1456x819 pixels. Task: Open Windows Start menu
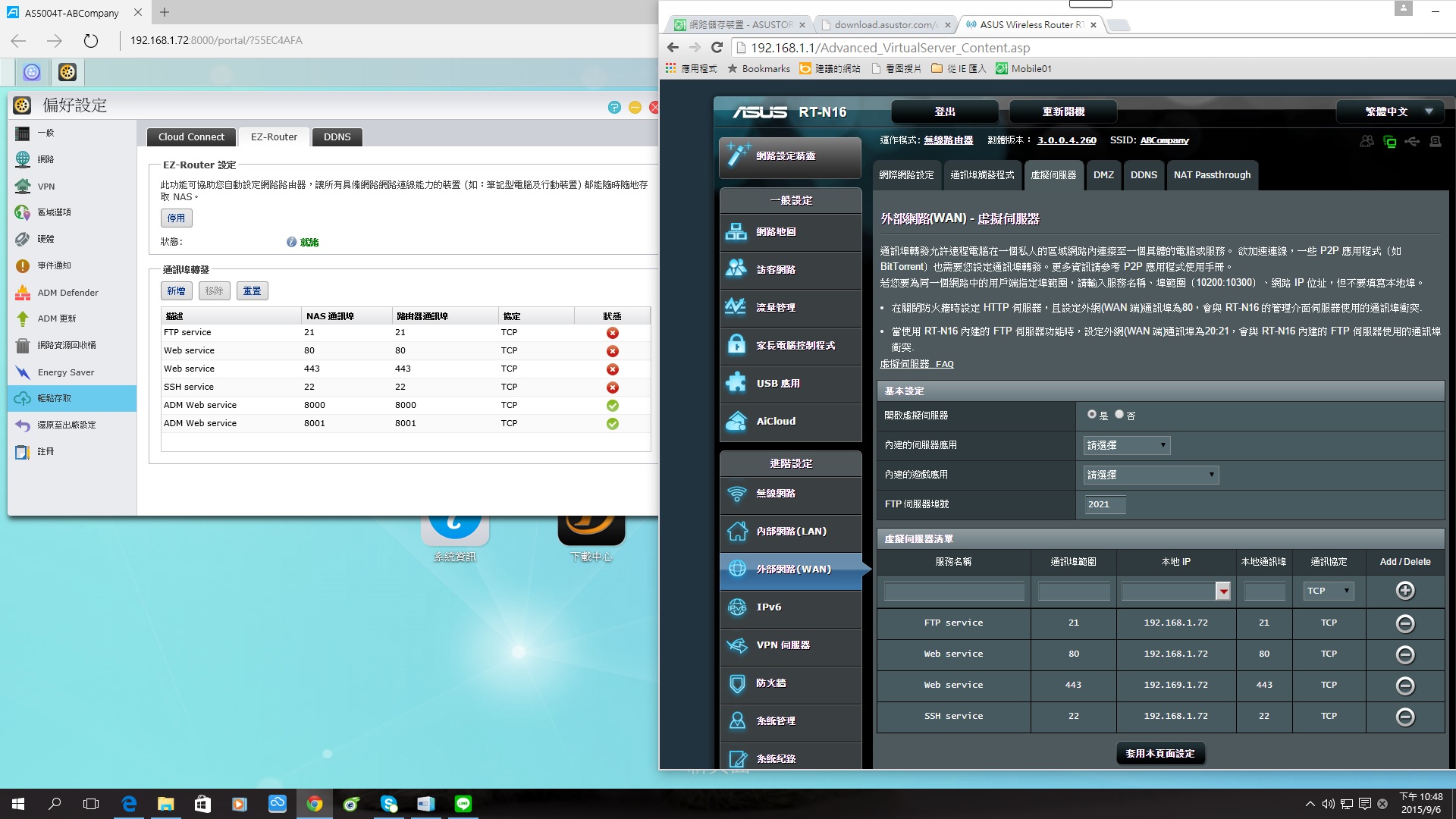pyautogui.click(x=18, y=804)
